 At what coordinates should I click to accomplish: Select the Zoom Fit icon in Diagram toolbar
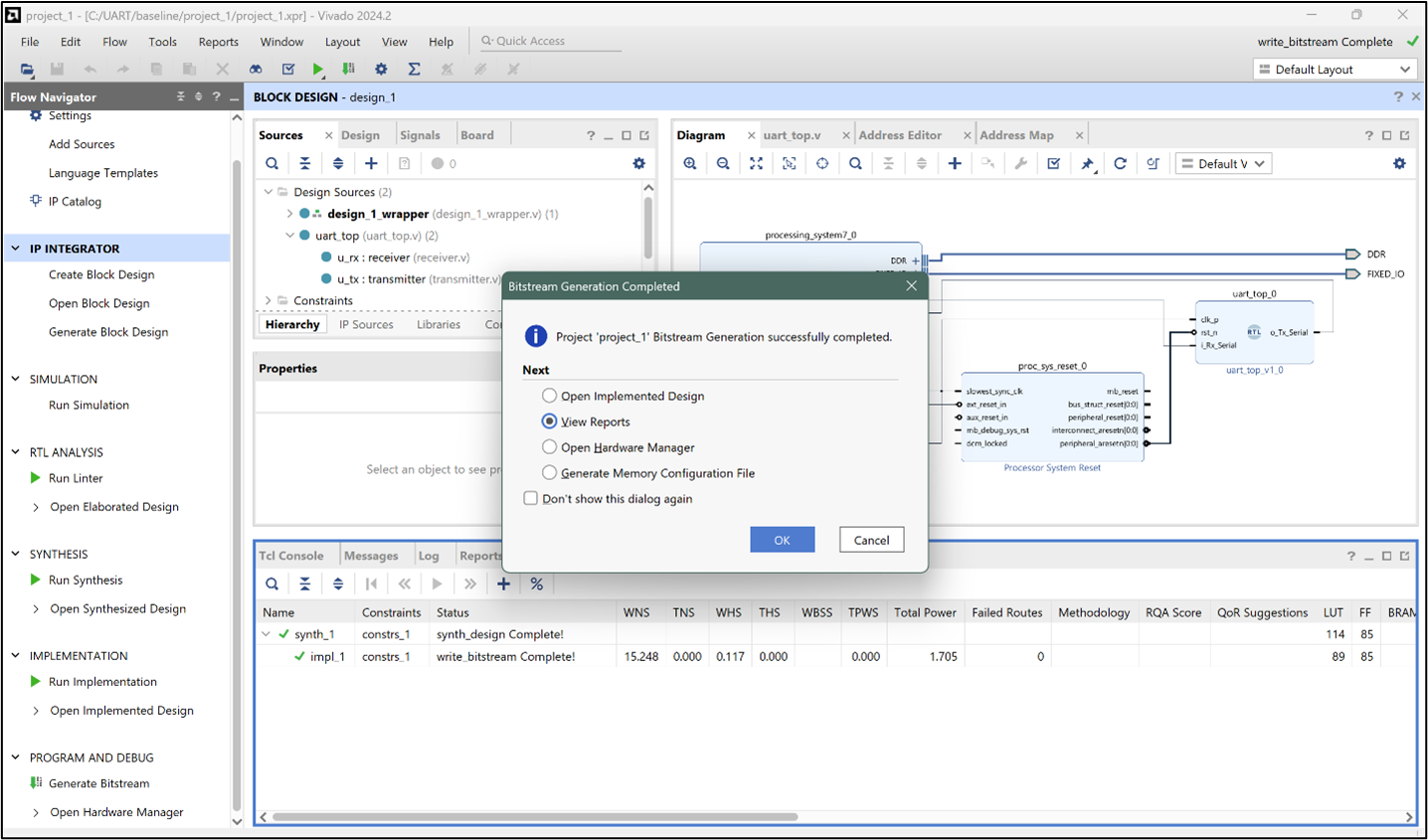[756, 163]
